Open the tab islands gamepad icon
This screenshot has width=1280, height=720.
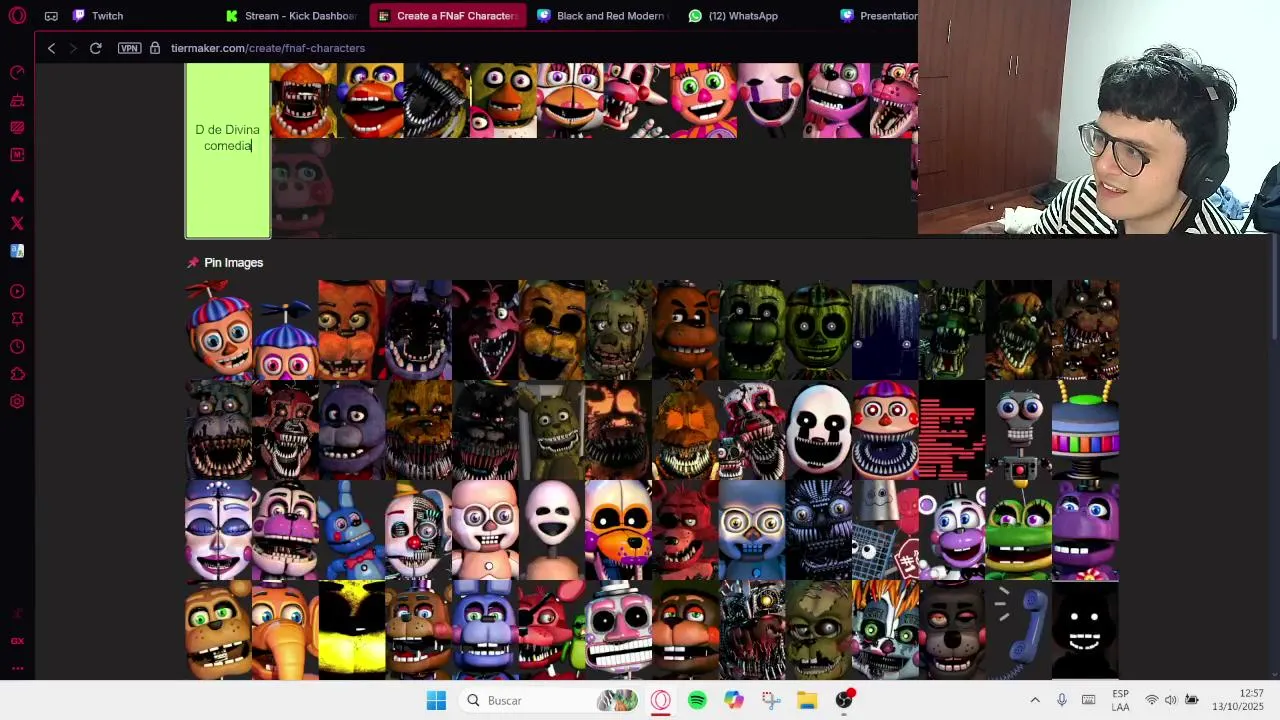51,16
